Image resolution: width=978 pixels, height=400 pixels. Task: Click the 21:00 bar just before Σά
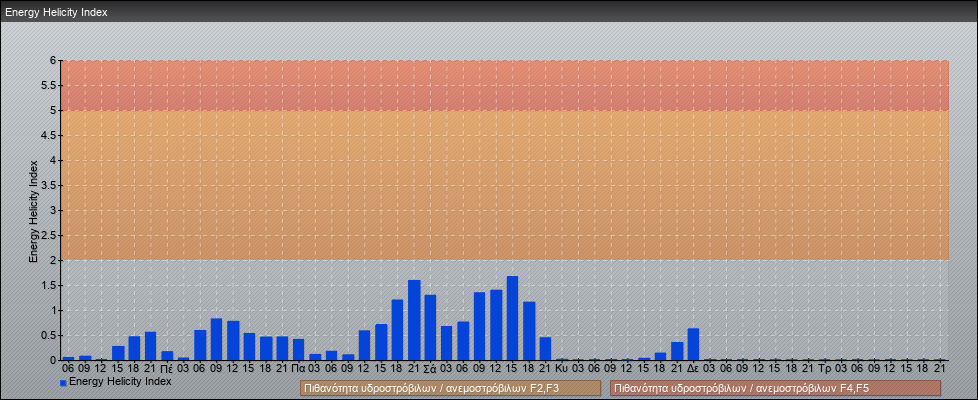pyautogui.click(x=414, y=320)
